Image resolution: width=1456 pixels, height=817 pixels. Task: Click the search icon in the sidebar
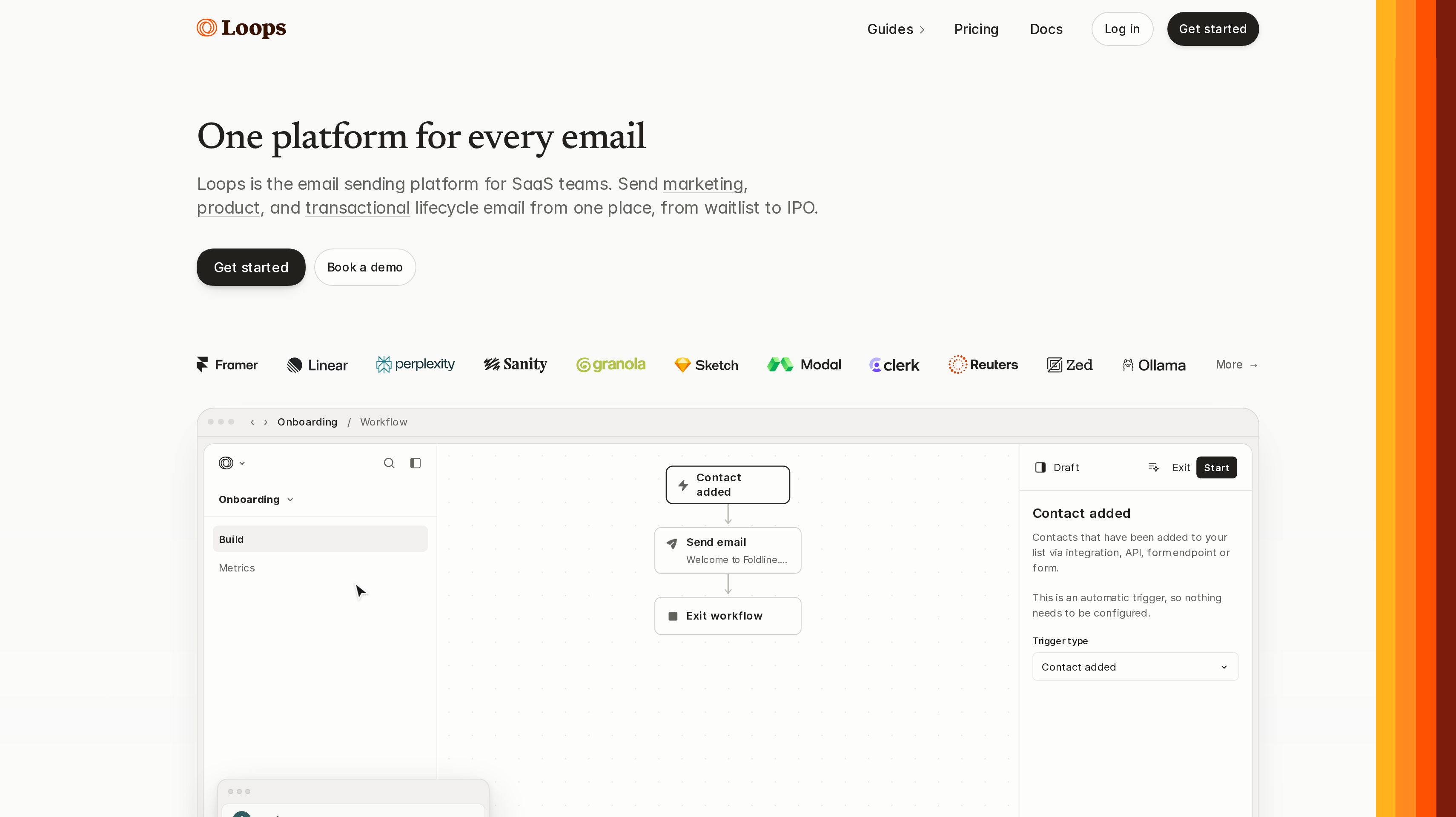point(389,463)
